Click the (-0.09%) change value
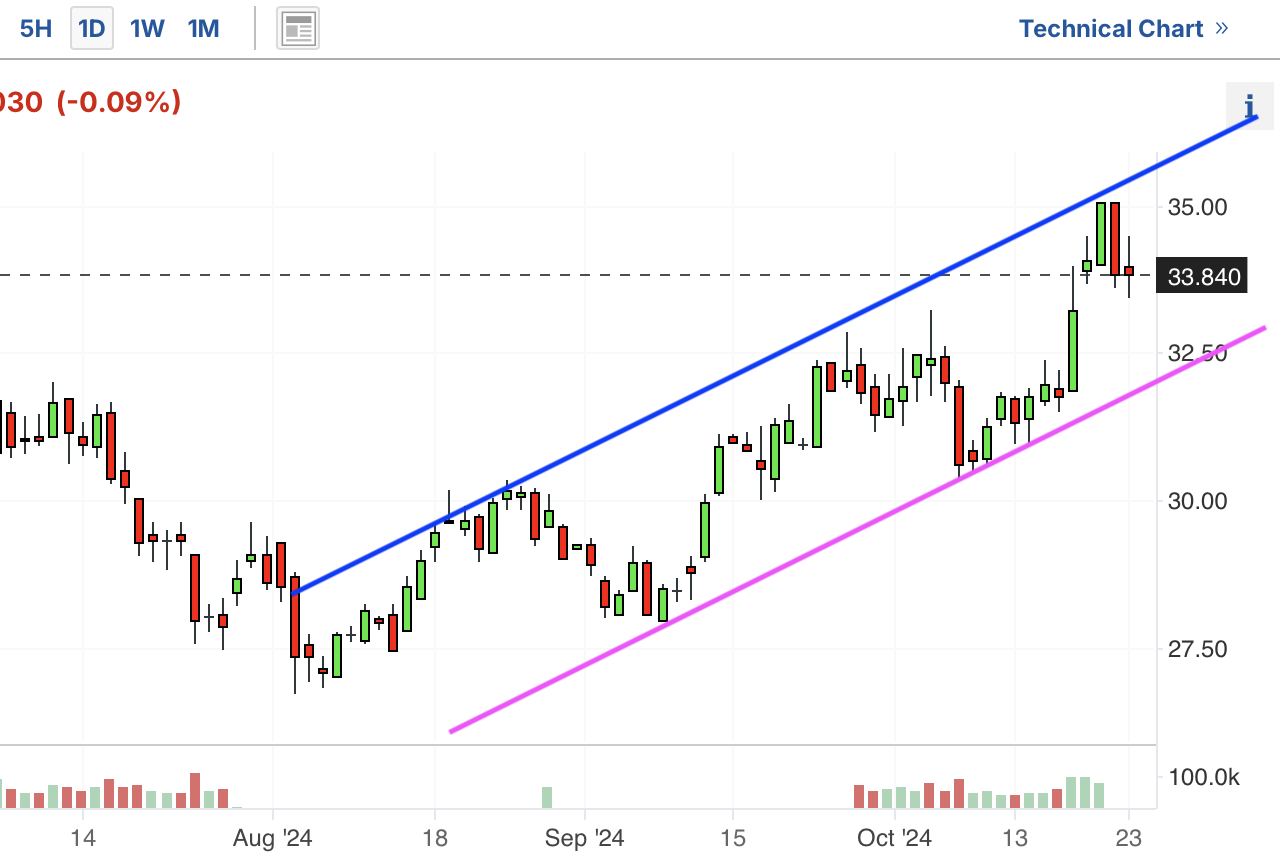Screen dimensions: 1280x858 click(119, 101)
